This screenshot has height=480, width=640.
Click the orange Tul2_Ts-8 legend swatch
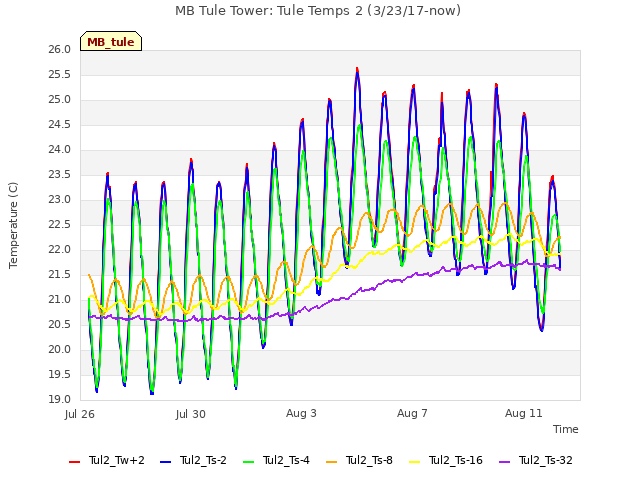[331, 462]
